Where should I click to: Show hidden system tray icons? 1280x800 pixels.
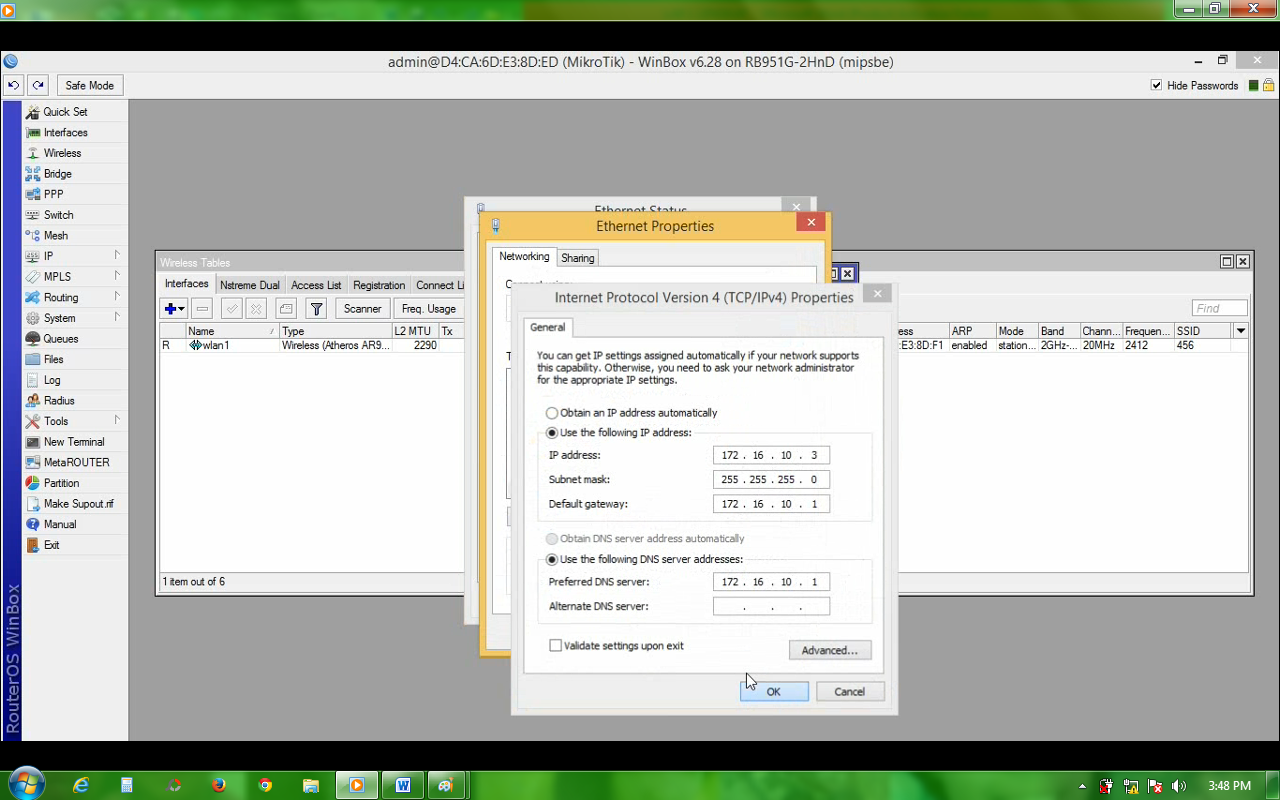[x=1083, y=786]
